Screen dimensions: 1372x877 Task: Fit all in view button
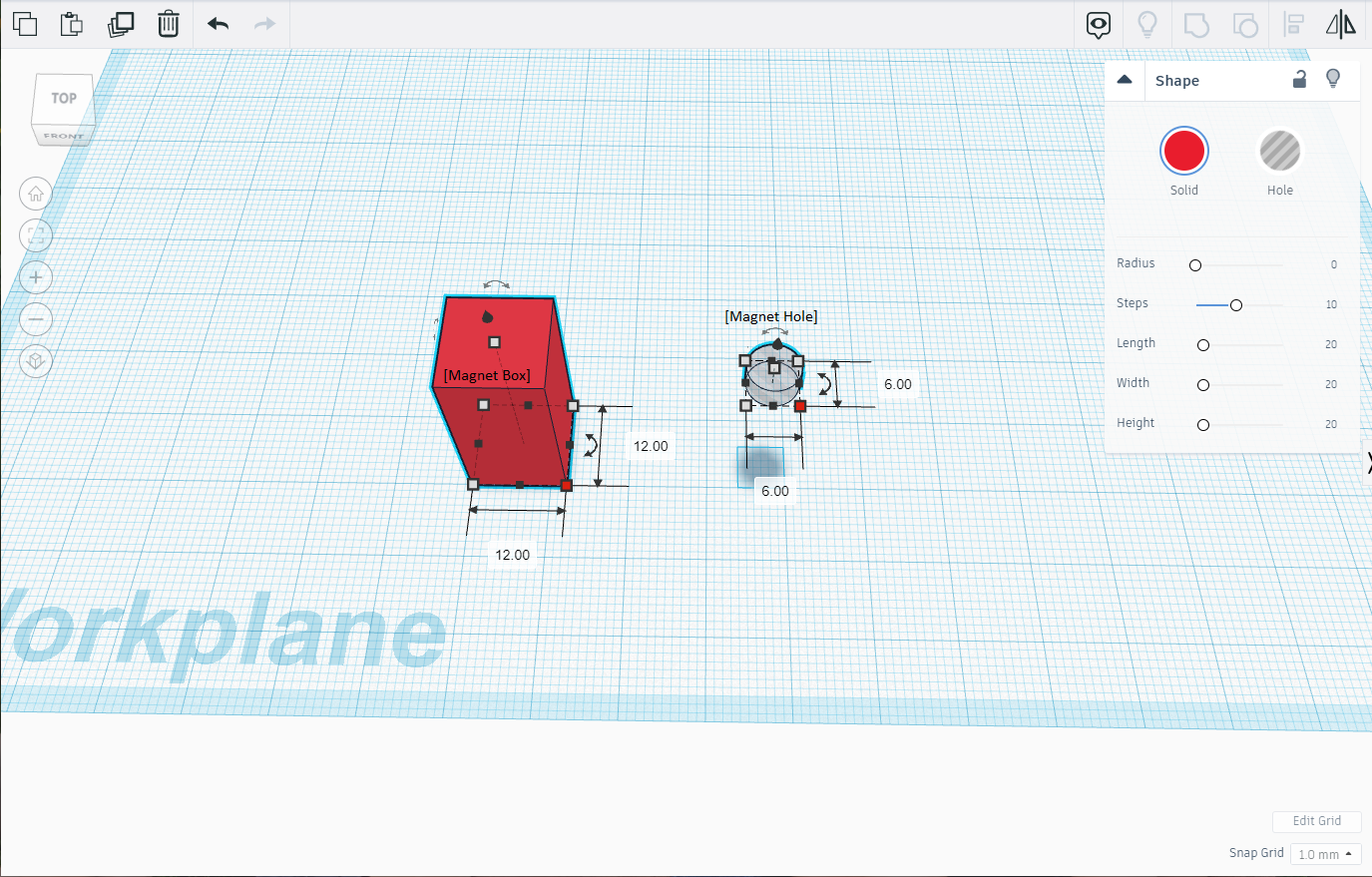(36, 235)
